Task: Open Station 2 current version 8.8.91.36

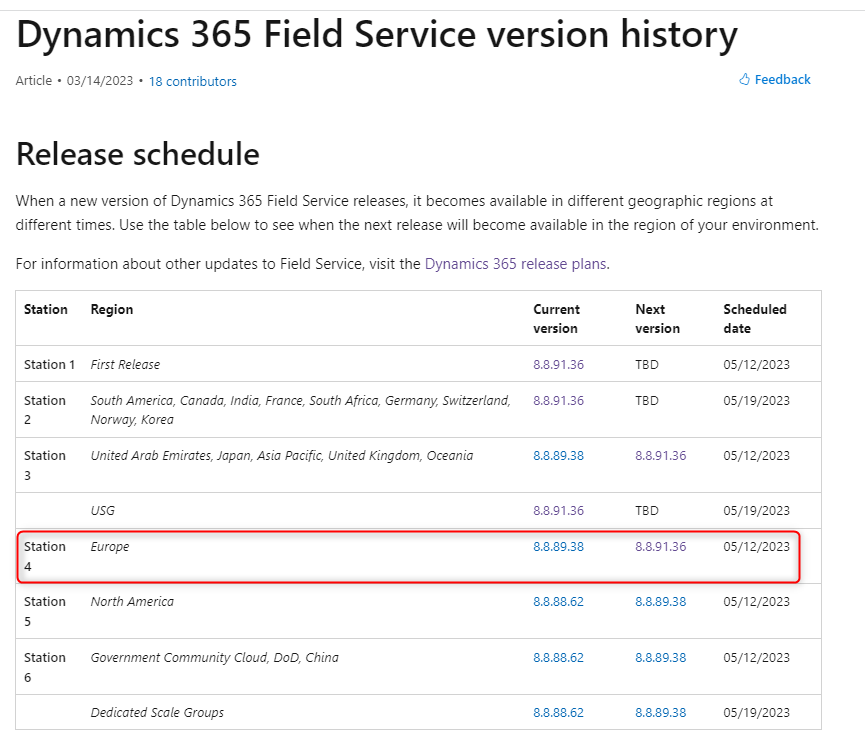Action: coord(558,401)
